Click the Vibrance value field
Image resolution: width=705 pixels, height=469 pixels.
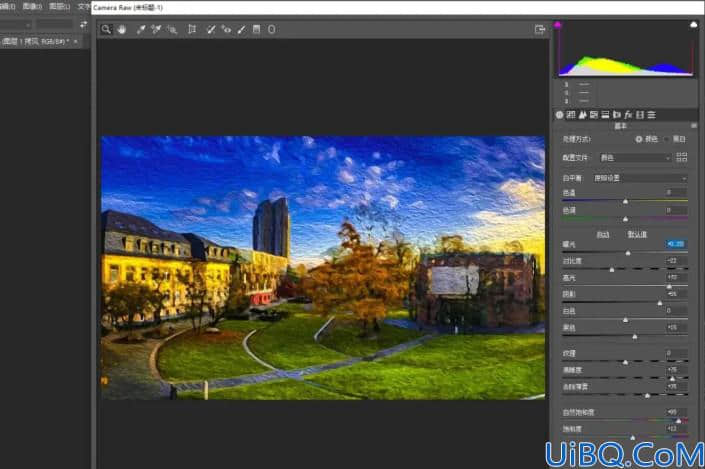[676, 412]
